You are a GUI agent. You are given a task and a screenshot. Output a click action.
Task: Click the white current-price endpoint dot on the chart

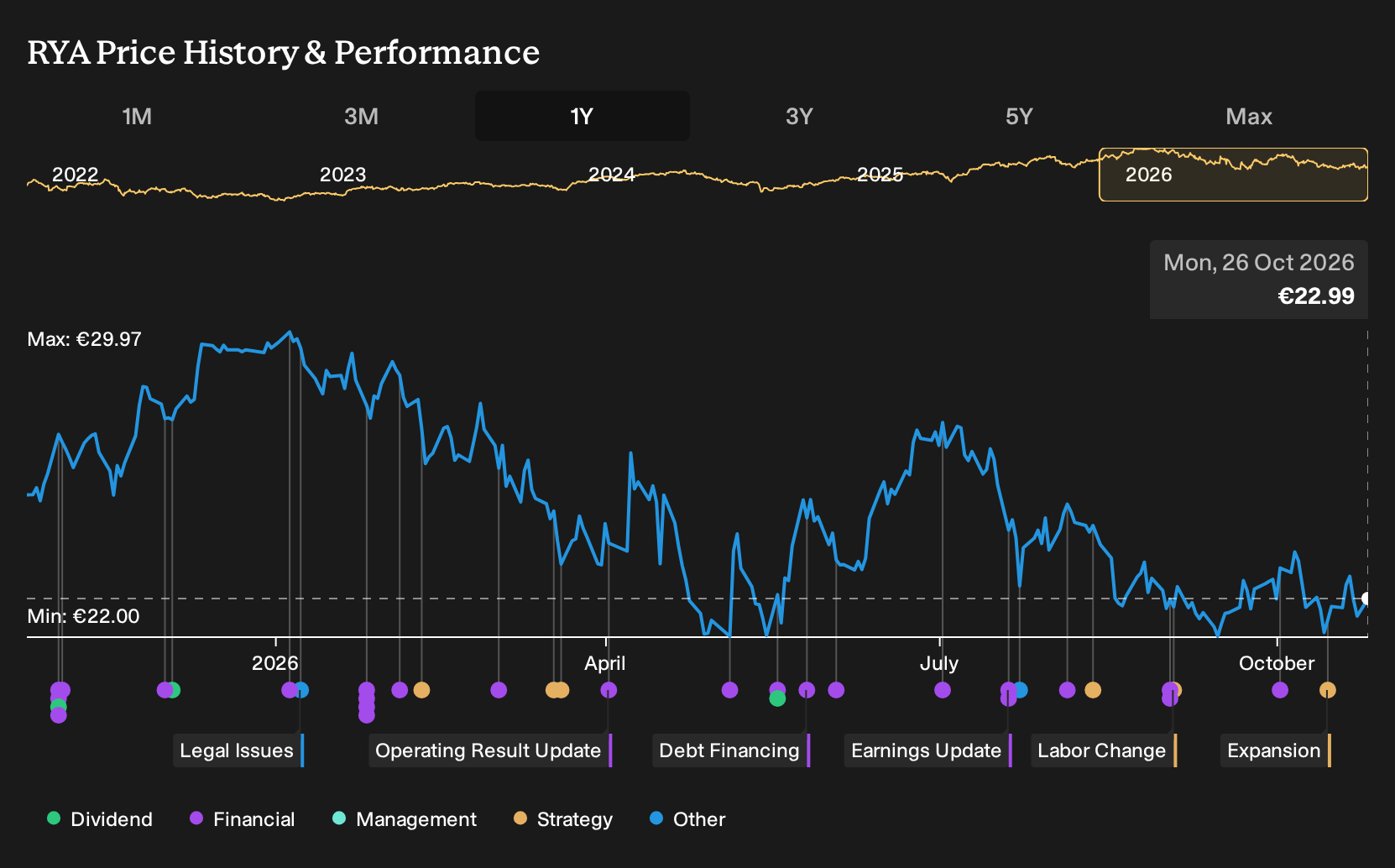1366,599
